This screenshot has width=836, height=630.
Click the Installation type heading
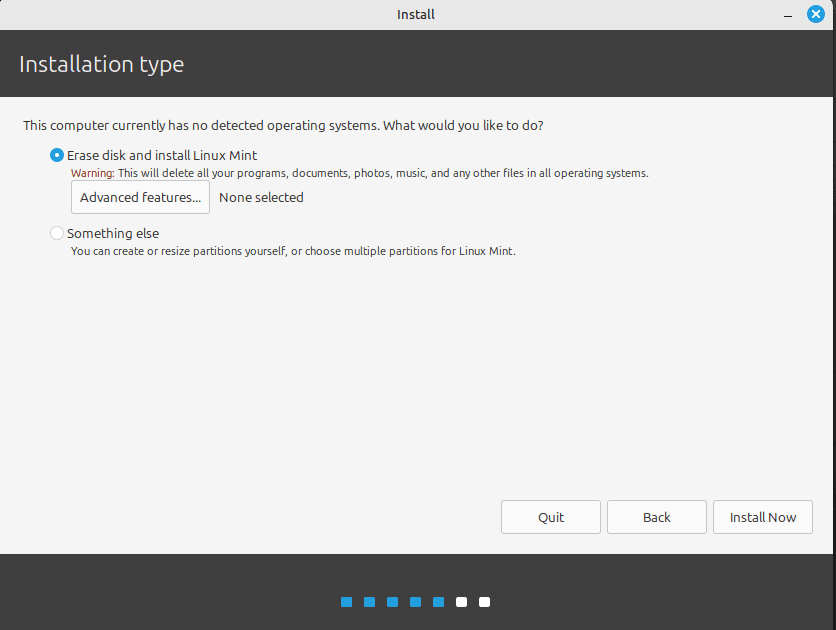point(101,64)
